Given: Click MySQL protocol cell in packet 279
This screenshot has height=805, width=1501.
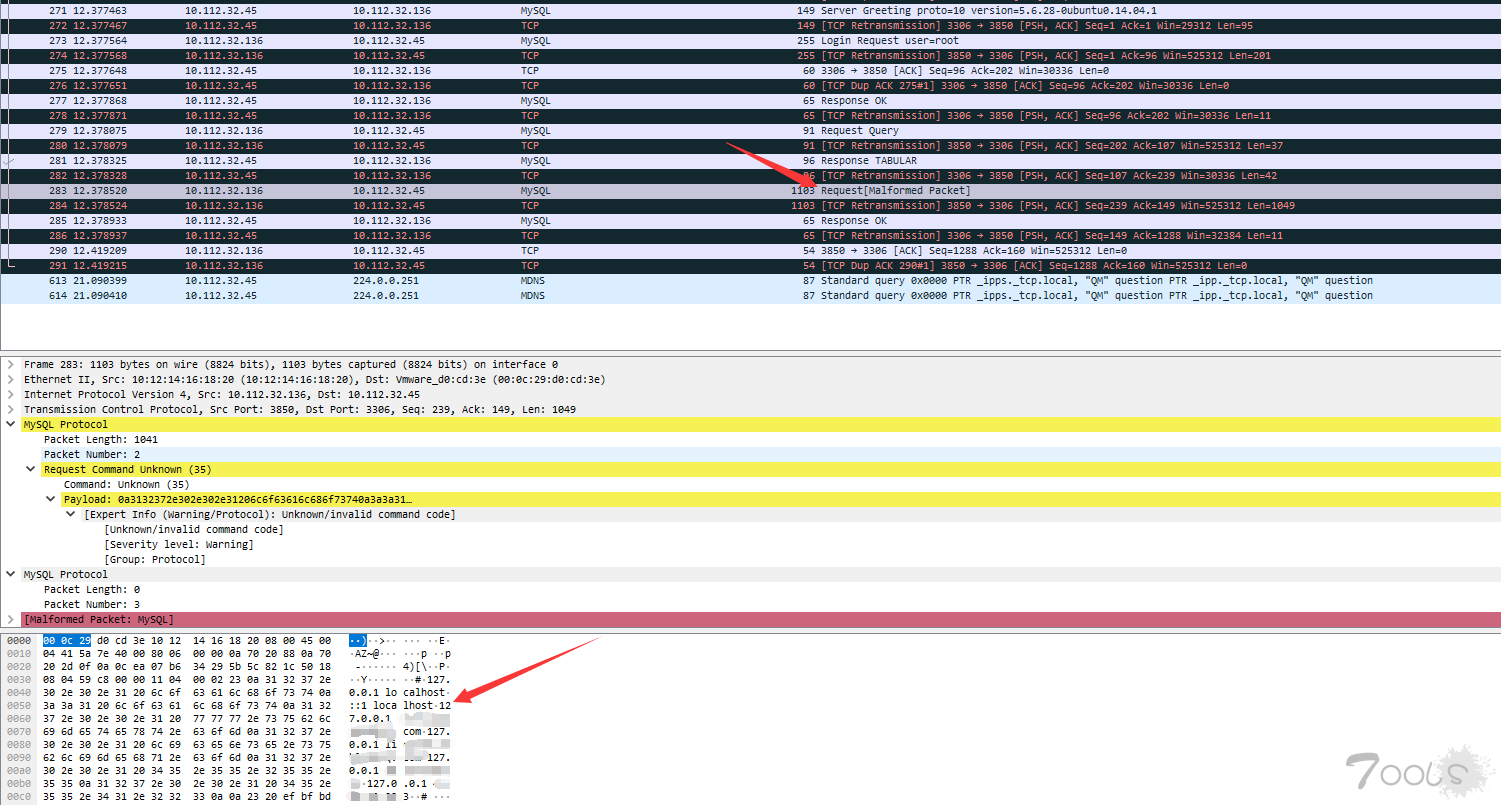Looking at the screenshot, I should coord(535,131).
